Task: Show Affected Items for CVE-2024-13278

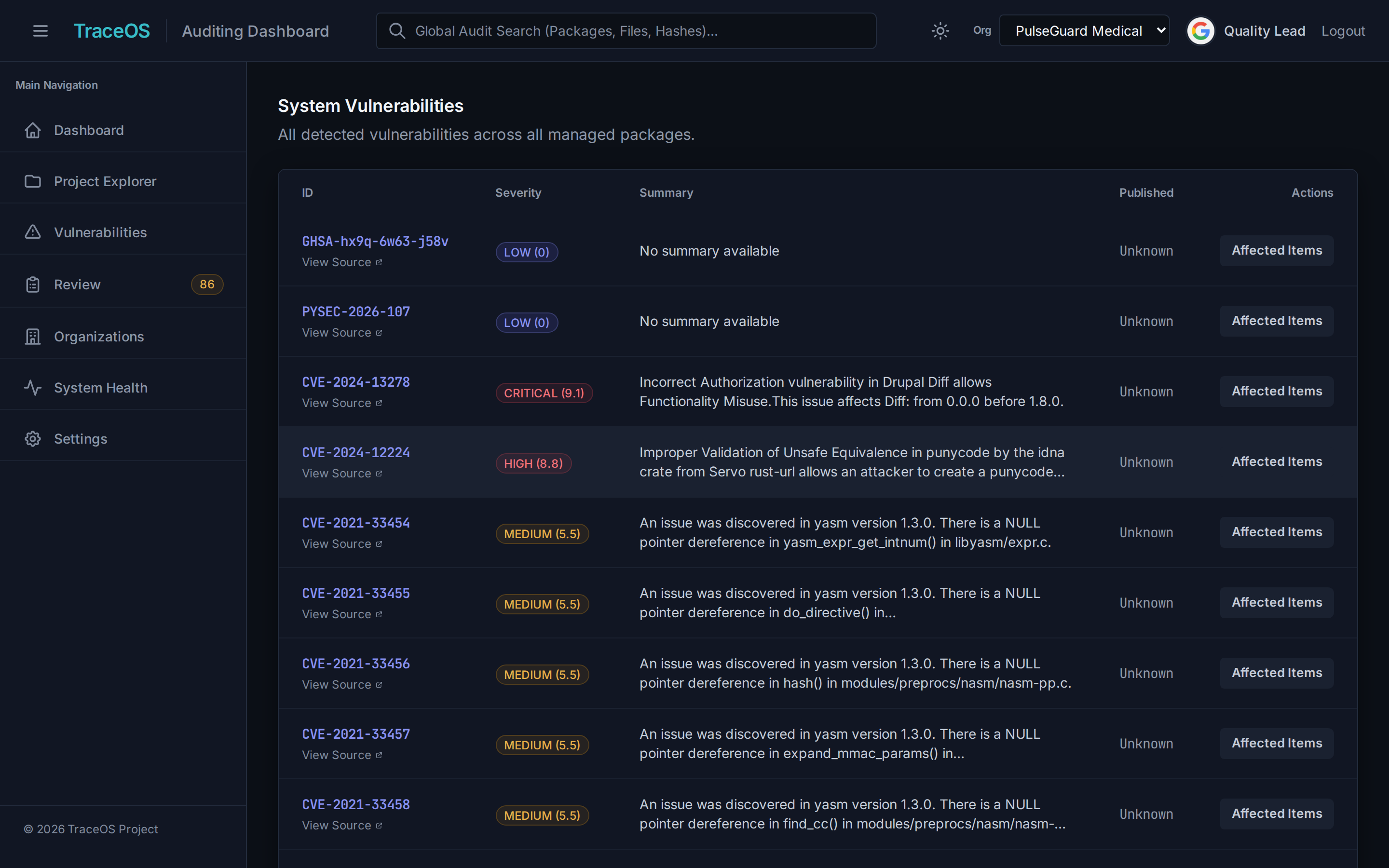Action: click(1277, 392)
